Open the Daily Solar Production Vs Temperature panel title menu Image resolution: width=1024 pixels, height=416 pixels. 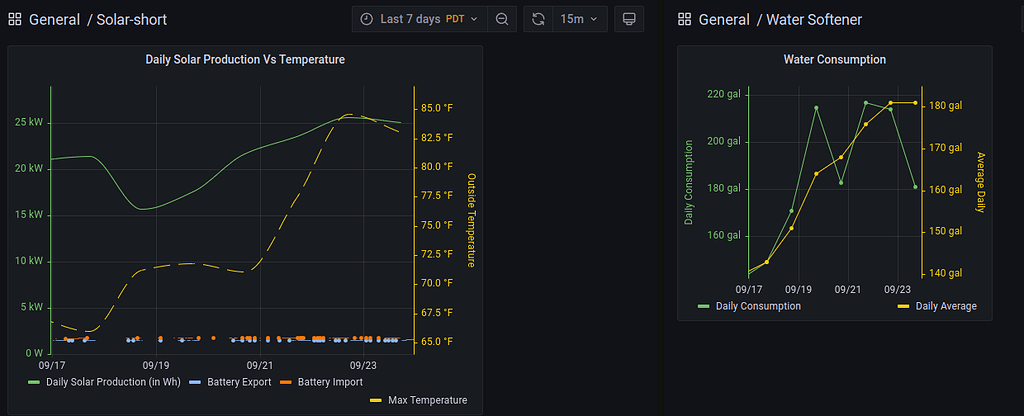[245, 59]
